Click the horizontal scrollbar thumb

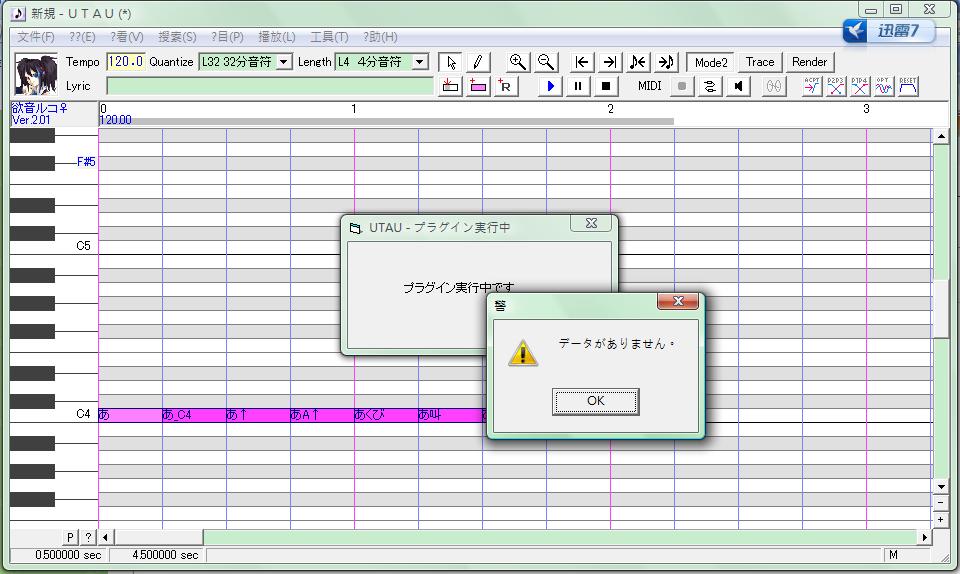click(x=159, y=537)
